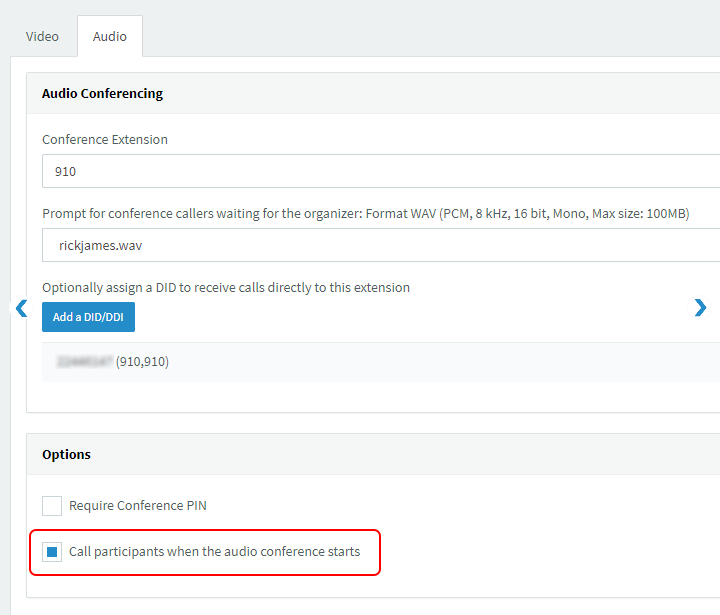Click the Conference Extension label
This screenshot has width=720, height=615.
point(105,139)
